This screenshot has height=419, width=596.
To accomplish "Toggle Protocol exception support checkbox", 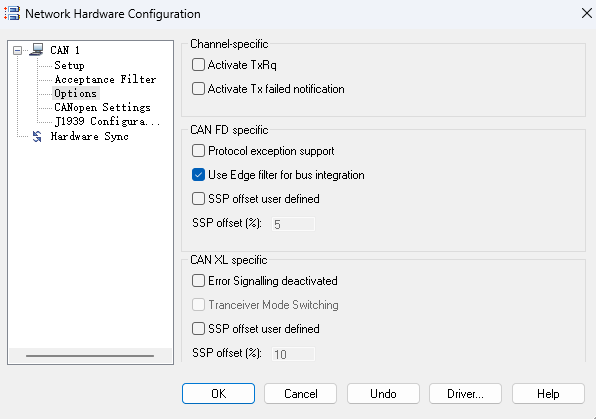I will [198, 151].
